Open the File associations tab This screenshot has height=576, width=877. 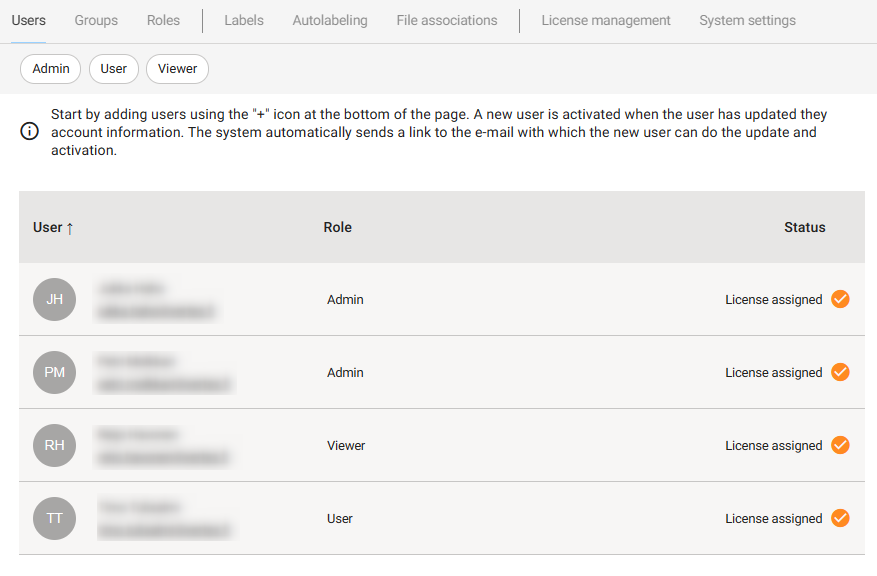tap(446, 20)
